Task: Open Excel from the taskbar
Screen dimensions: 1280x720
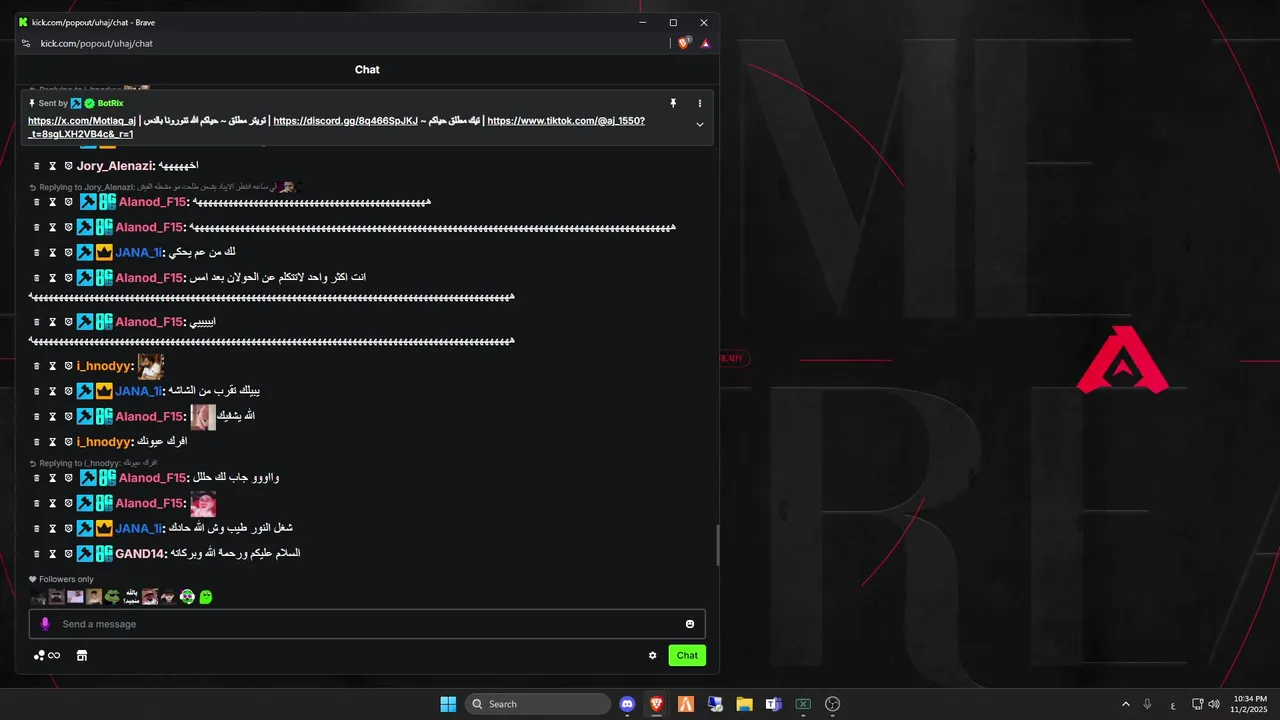Action: [803, 704]
